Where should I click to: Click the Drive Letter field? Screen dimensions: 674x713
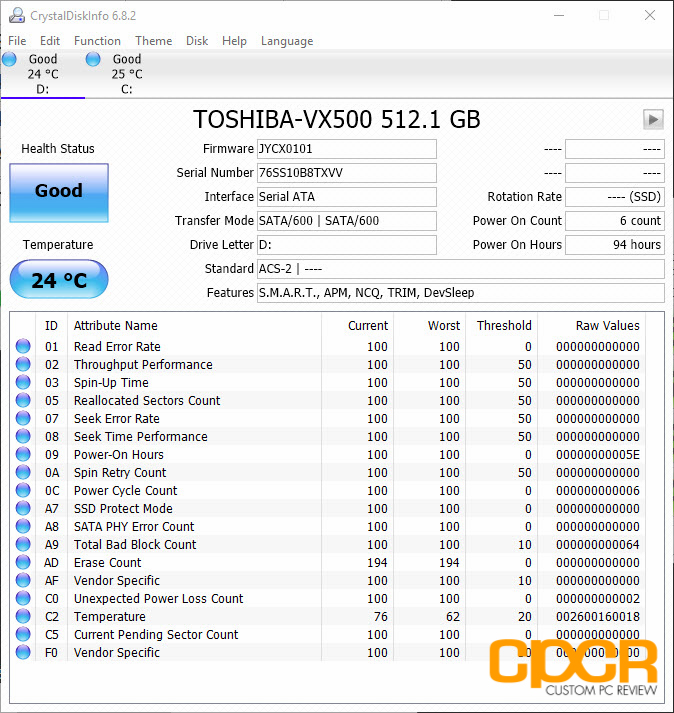tap(347, 245)
